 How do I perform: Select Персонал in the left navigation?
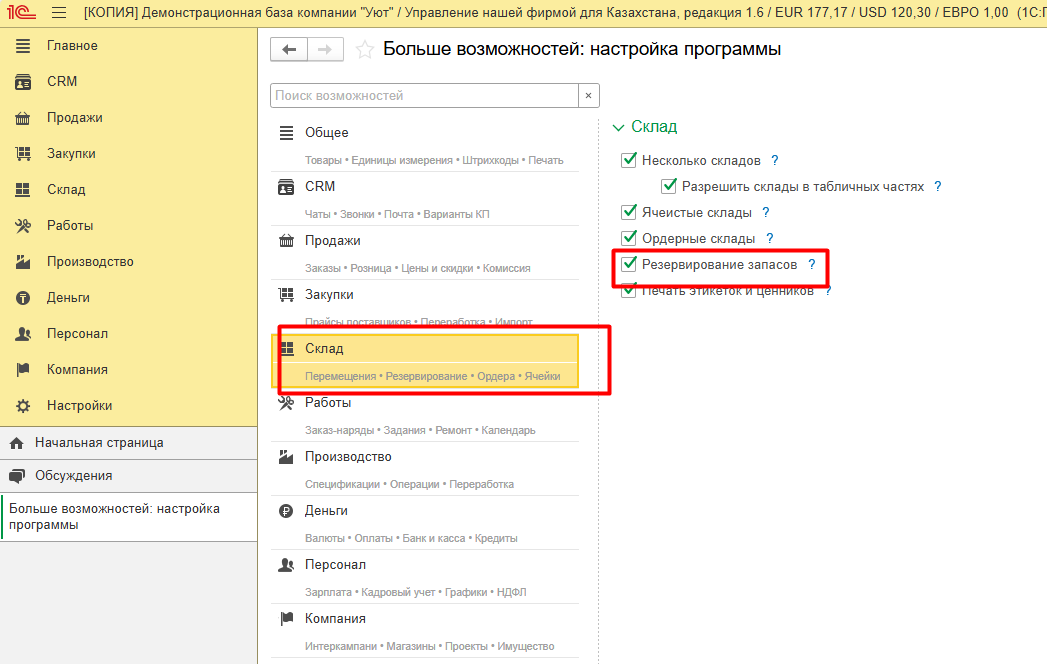coord(77,334)
